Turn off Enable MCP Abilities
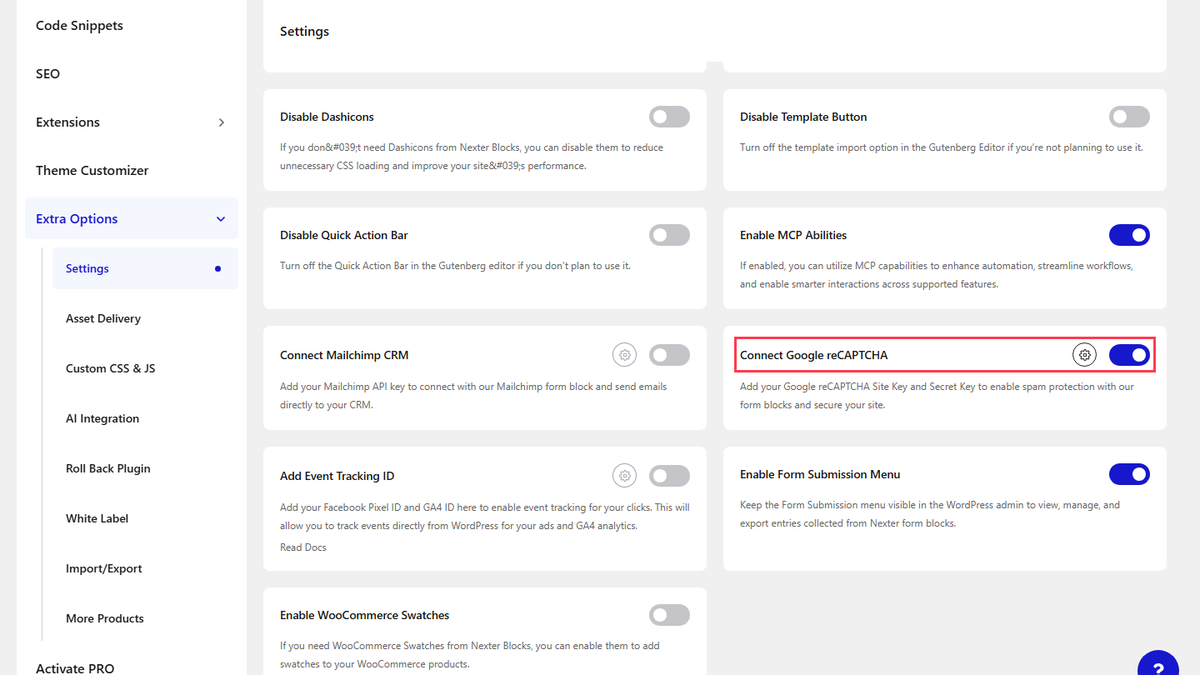Screen dimensions: 1200x675 (1129, 235)
